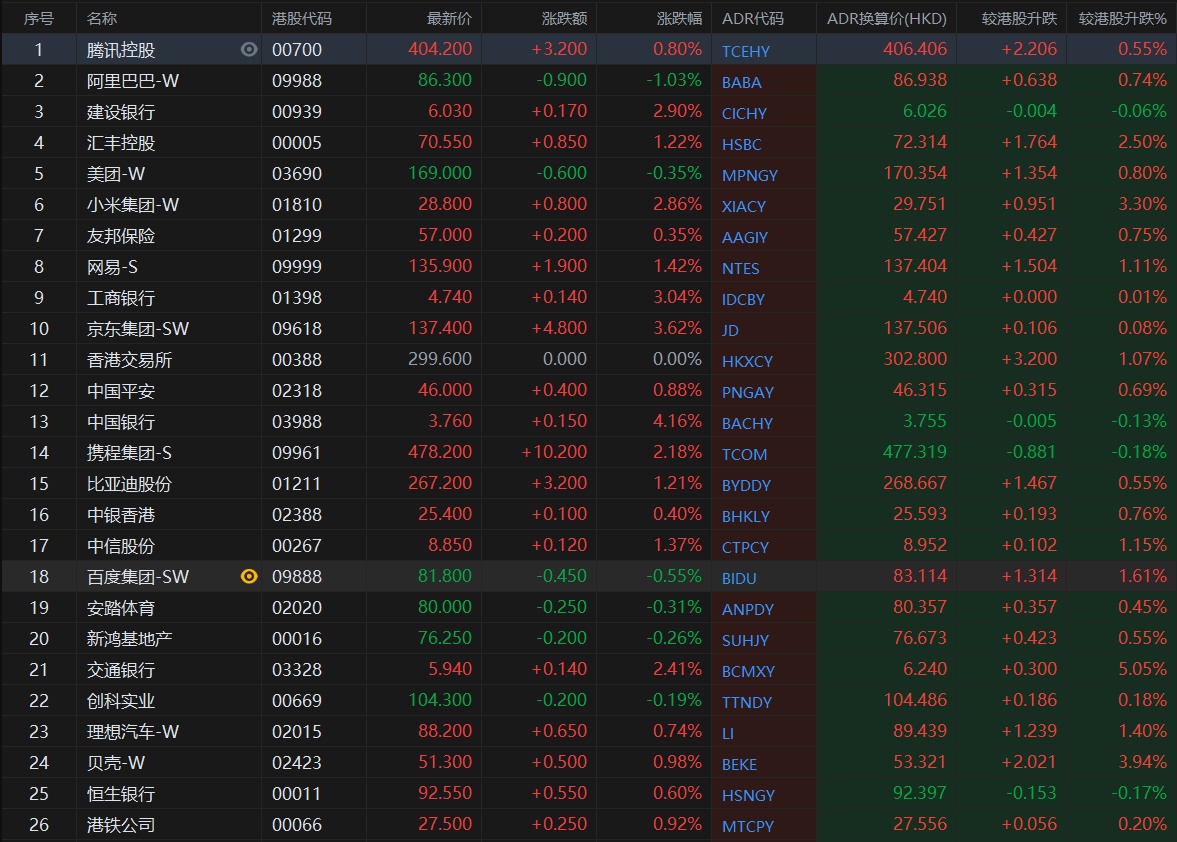Open the BIDU ADR link

click(739, 578)
